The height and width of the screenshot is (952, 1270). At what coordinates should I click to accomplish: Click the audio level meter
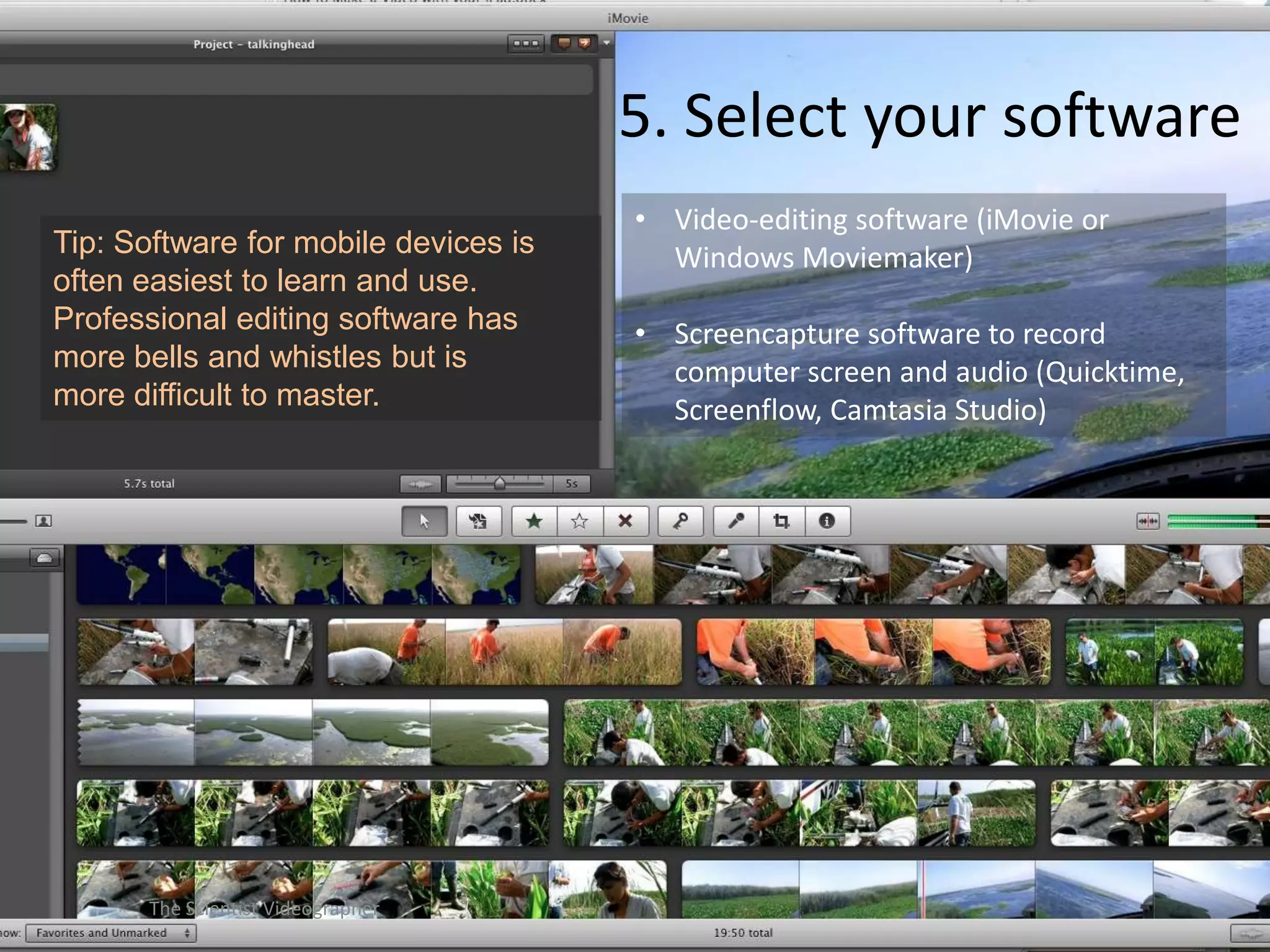pyautogui.click(x=1218, y=521)
